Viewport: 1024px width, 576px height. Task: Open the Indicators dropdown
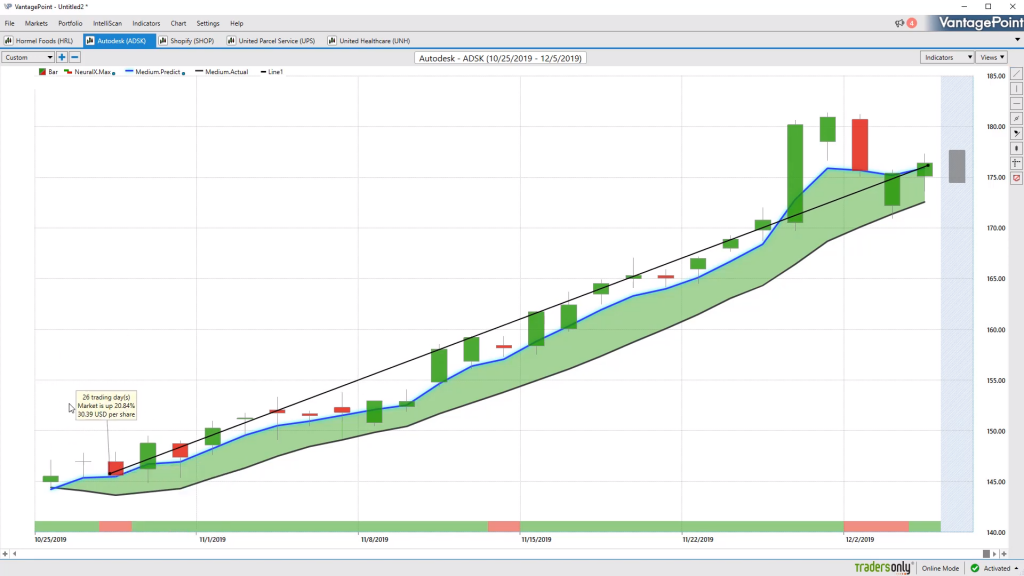point(947,57)
